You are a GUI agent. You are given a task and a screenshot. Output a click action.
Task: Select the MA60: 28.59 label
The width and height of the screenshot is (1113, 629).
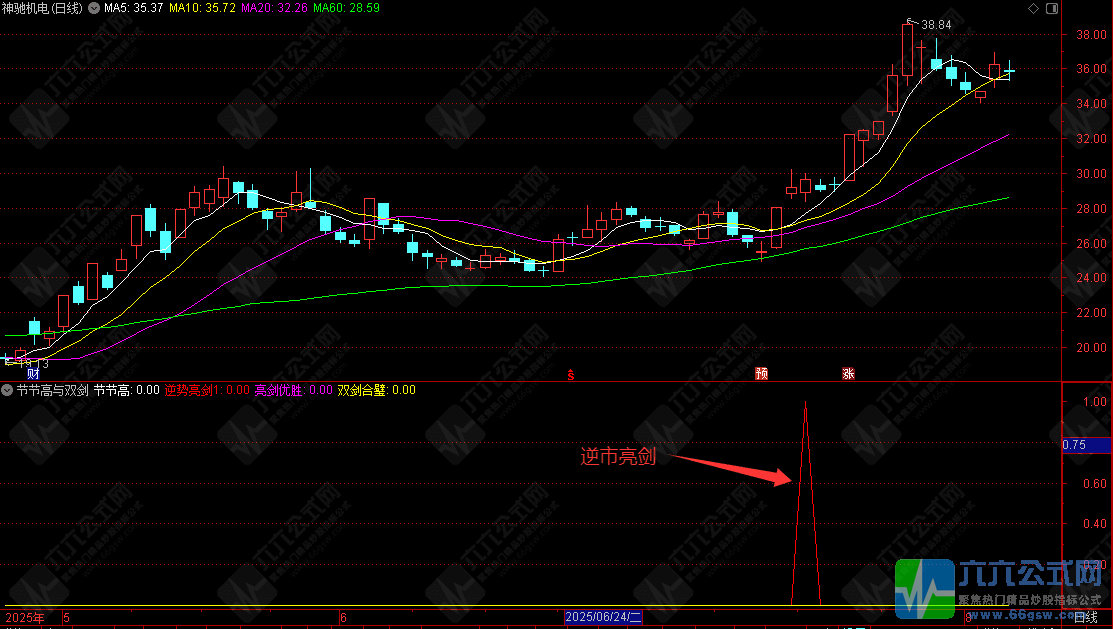pos(346,8)
